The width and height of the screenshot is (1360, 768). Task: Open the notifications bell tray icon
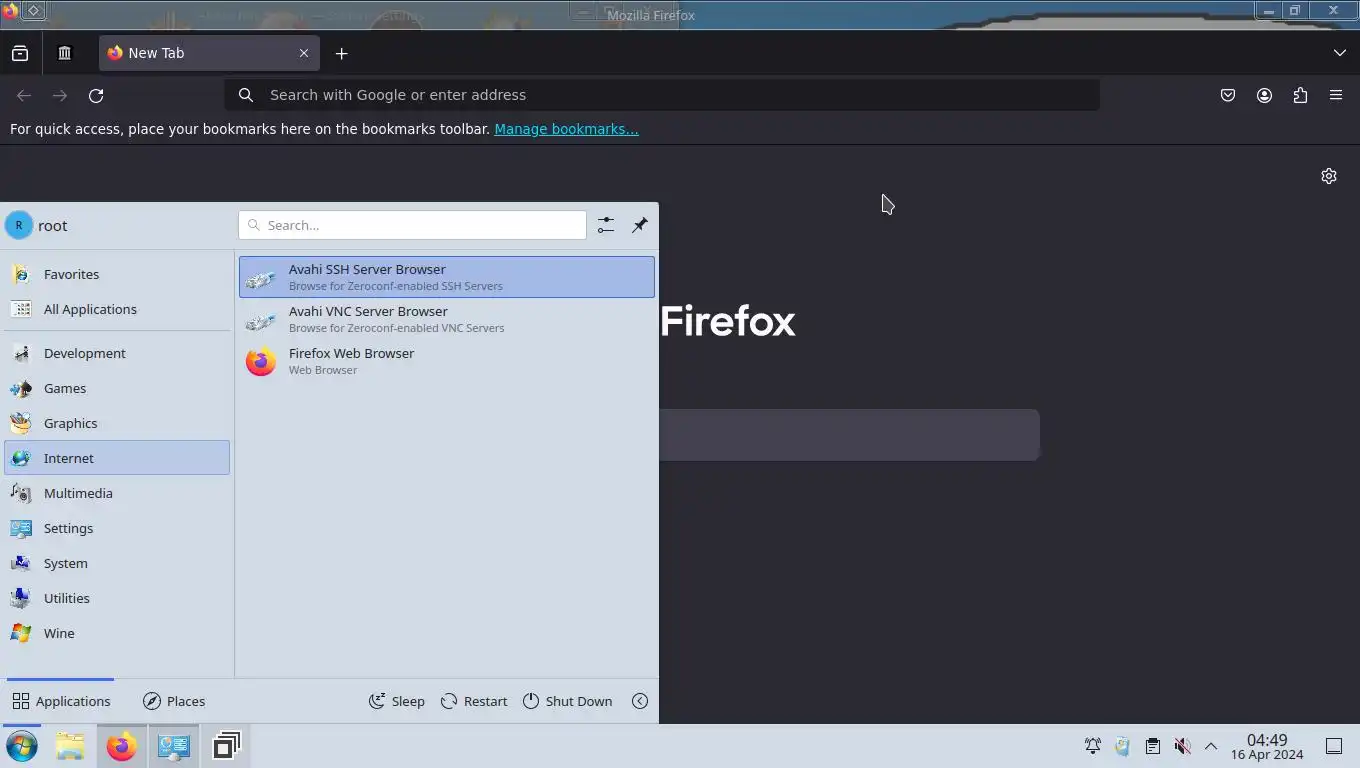tap(1093, 746)
